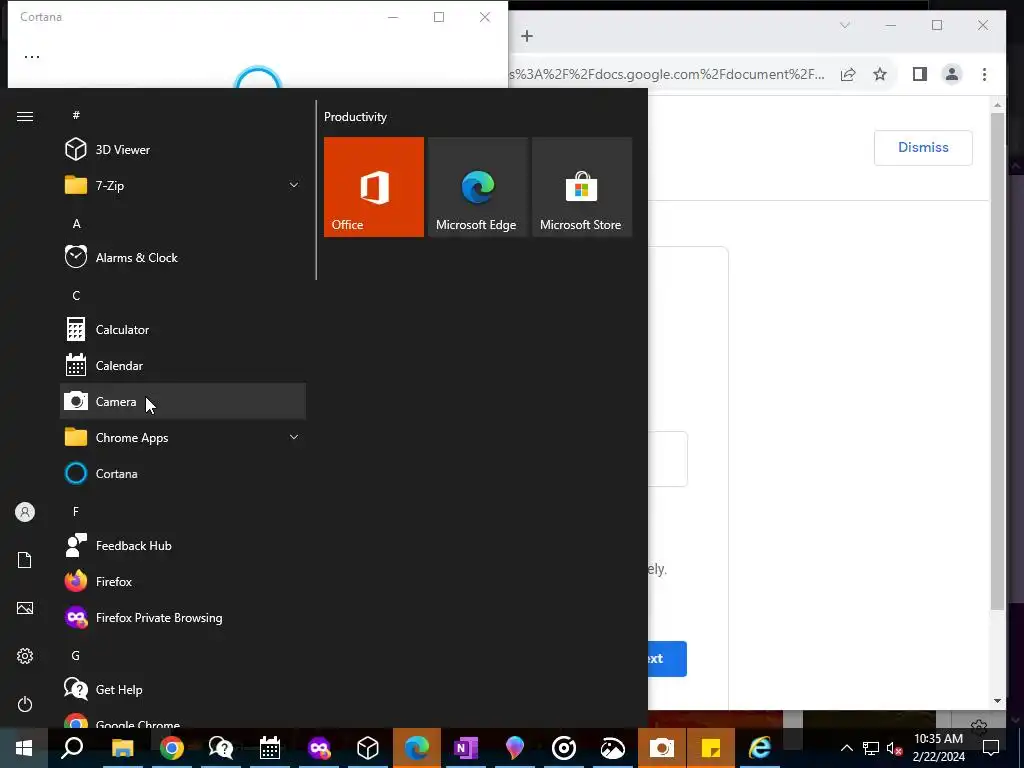Click the Chrome page vertical scrollbar
Image resolution: width=1024 pixels, height=768 pixels.
[x=997, y=361]
